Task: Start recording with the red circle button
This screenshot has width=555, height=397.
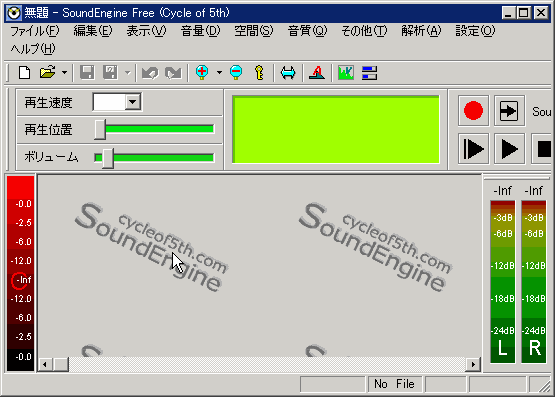Action: tap(473, 111)
